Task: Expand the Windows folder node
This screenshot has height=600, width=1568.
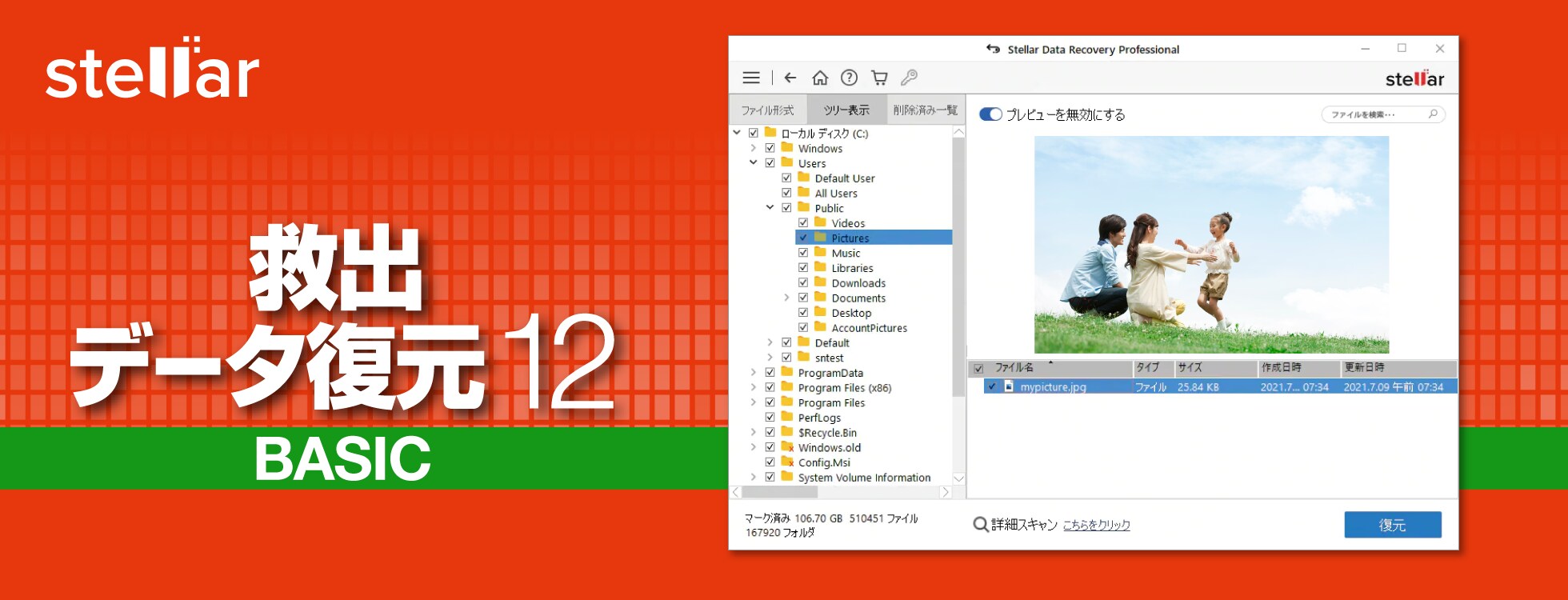Action: [x=754, y=148]
